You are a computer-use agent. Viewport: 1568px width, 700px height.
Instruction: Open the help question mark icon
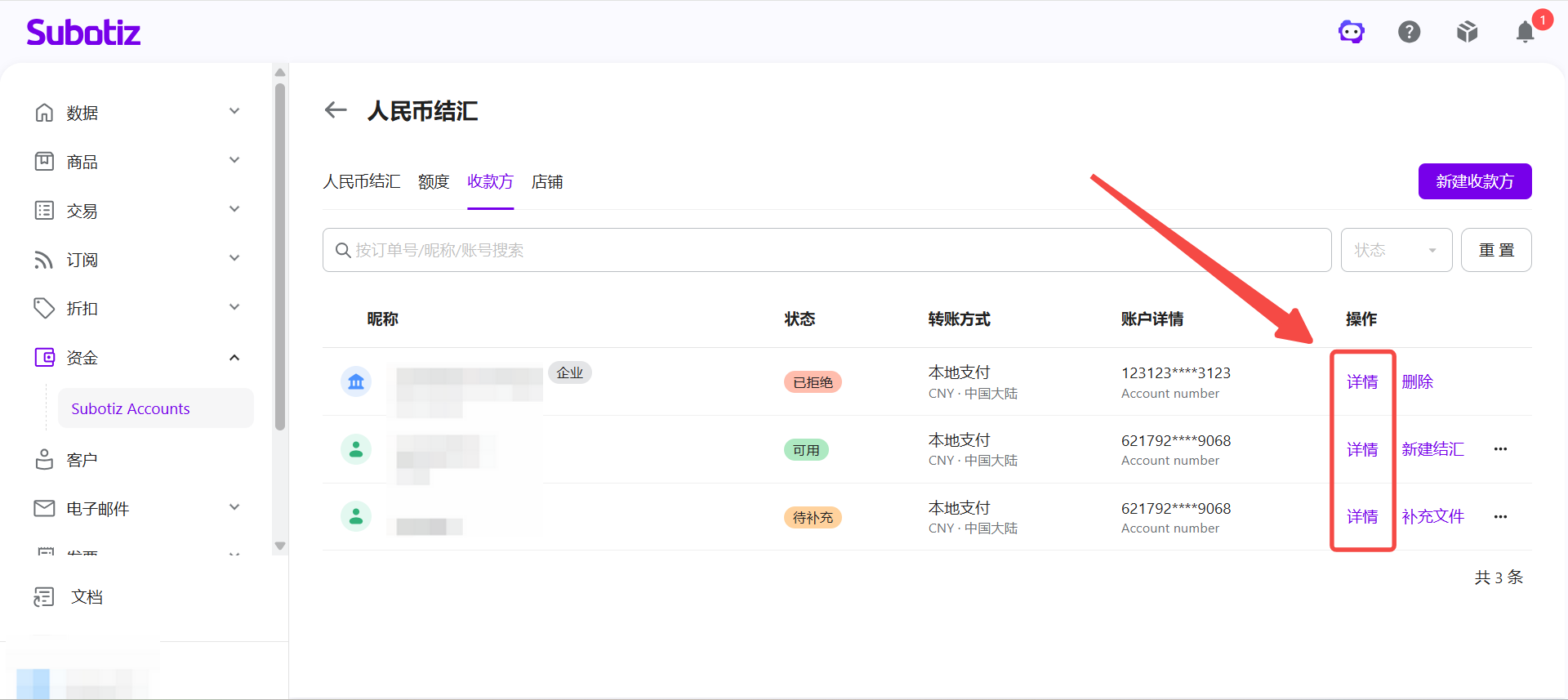1410,32
